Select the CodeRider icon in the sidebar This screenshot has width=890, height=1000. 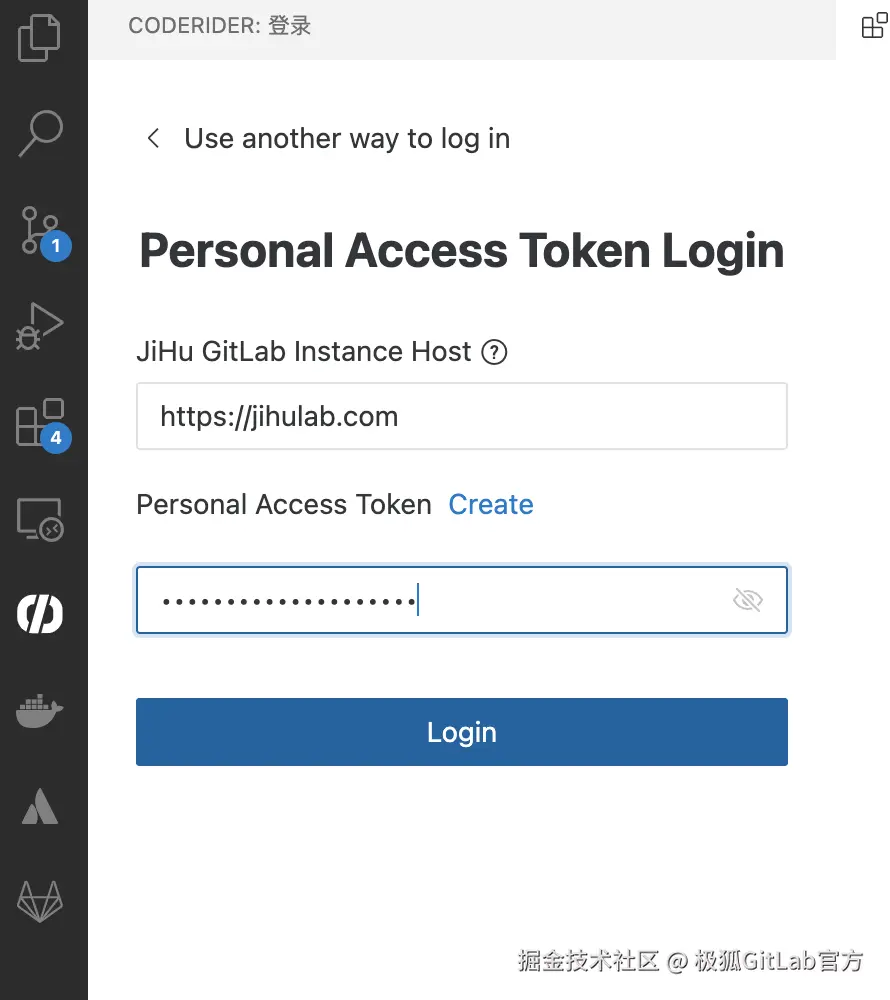point(42,613)
